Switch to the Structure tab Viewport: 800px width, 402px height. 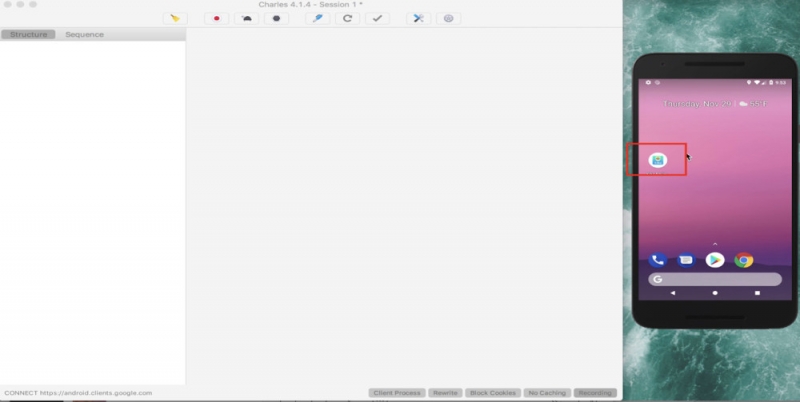click(x=29, y=35)
